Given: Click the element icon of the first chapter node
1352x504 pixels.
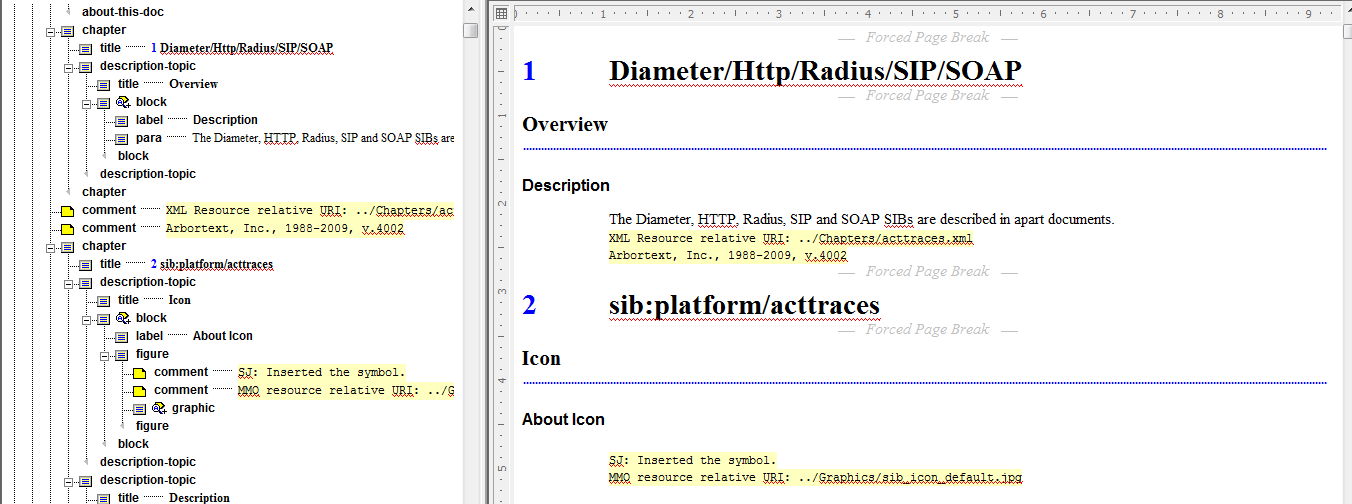Looking at the screenshot, I should [68, 30].
